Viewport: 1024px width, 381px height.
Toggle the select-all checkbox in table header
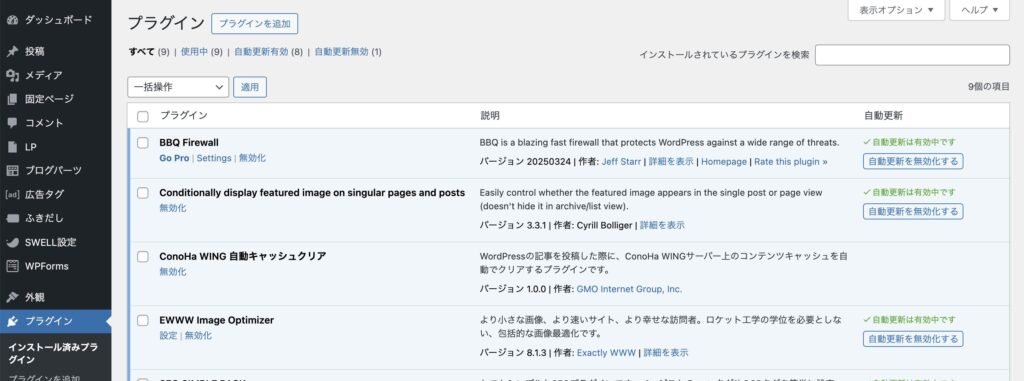coord(142,116)
